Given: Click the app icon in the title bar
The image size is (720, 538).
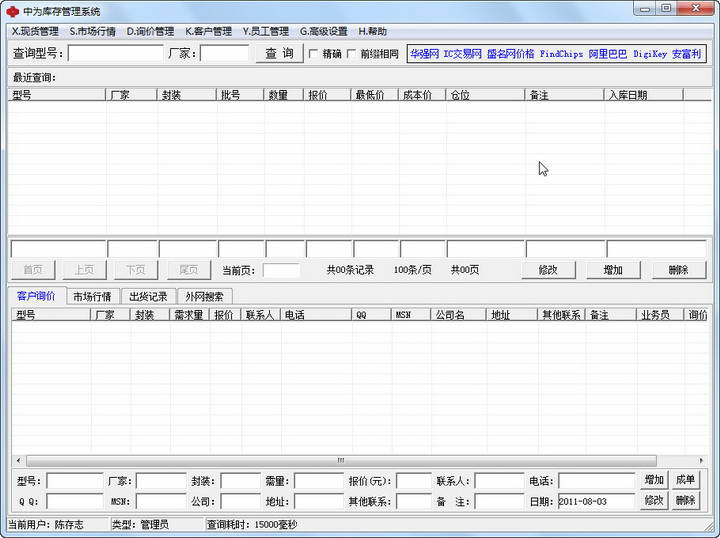Looking at the screenshot, I should click(12, 11).
